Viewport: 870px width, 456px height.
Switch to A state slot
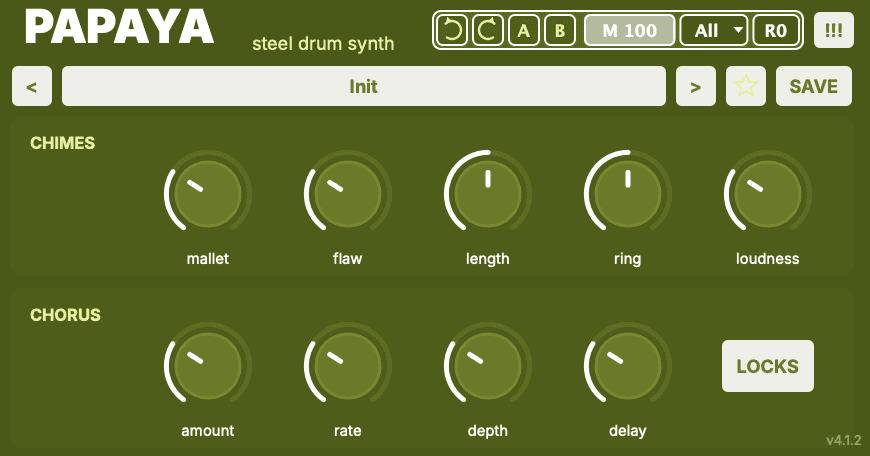pyautogui.click(x=524, y=30)
